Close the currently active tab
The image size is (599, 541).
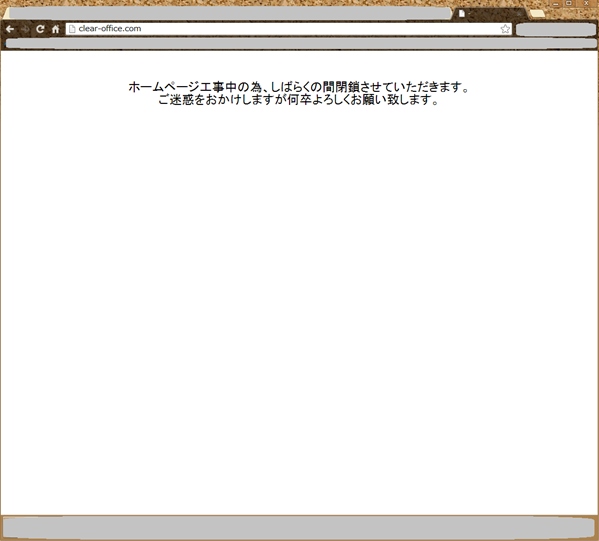pyautogui.click(x=519, y=14)
